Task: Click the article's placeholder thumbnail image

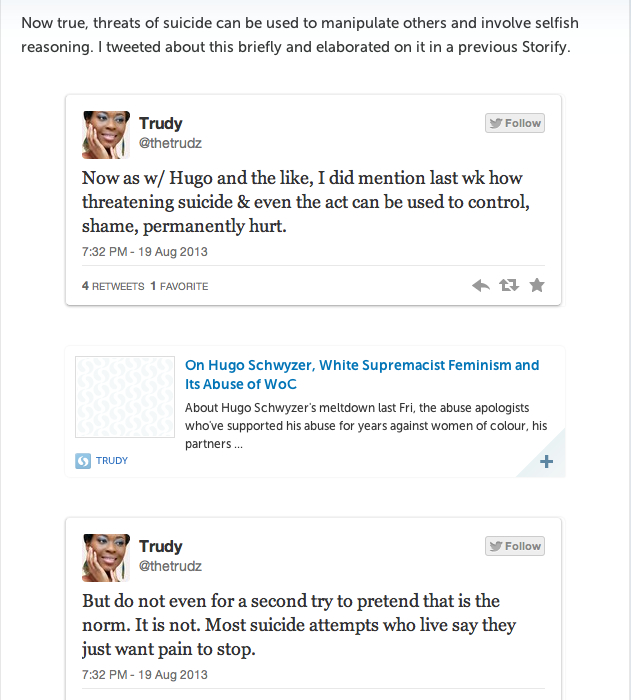Action: coord(125,401)
